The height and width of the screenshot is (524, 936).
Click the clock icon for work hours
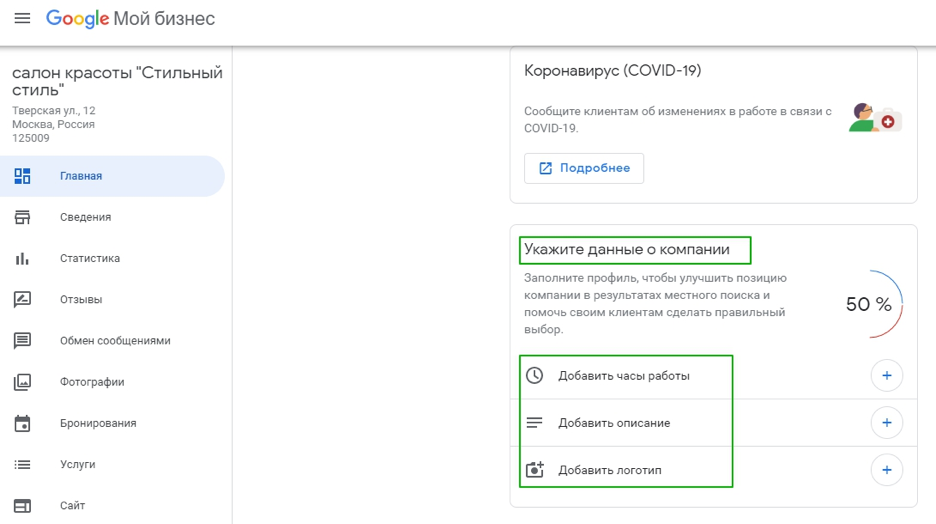(534, 375)
